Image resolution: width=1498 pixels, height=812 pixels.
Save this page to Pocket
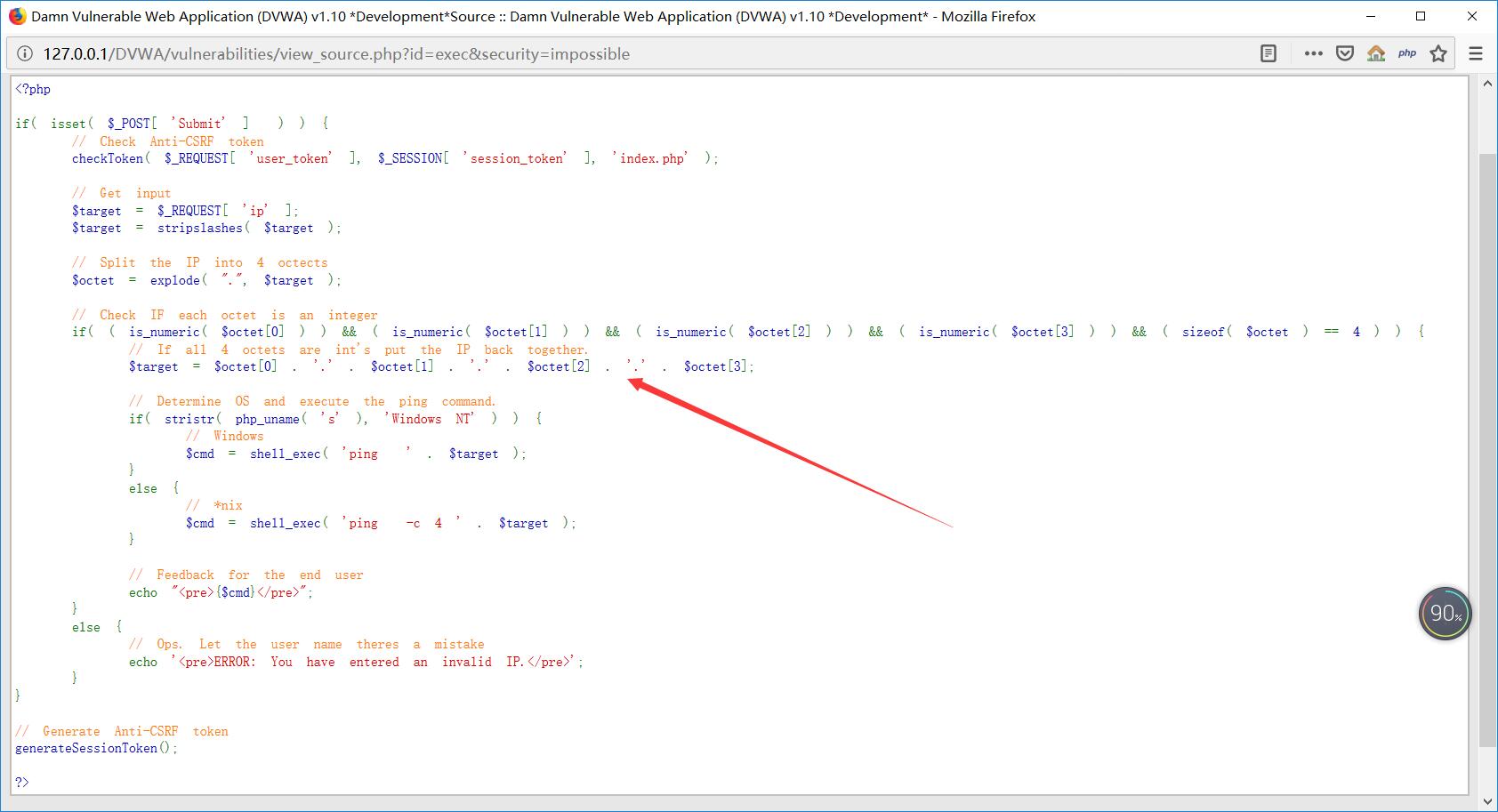[x=1344, y=52]
